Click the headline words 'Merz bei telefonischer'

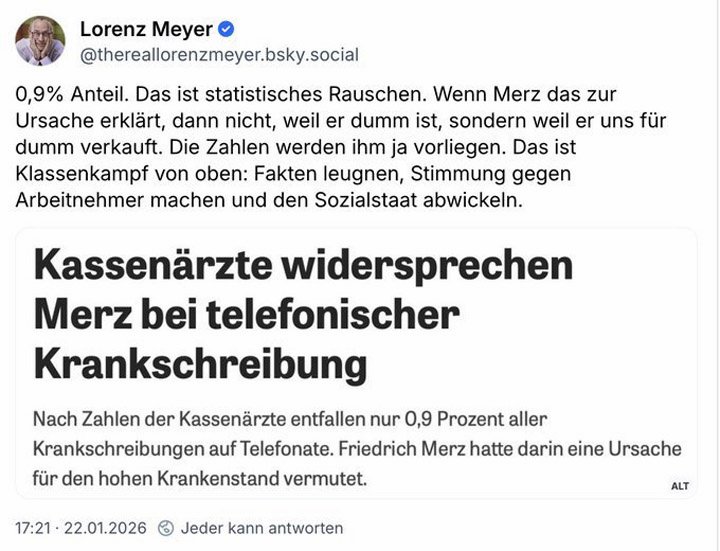click(x=247, y=315)
